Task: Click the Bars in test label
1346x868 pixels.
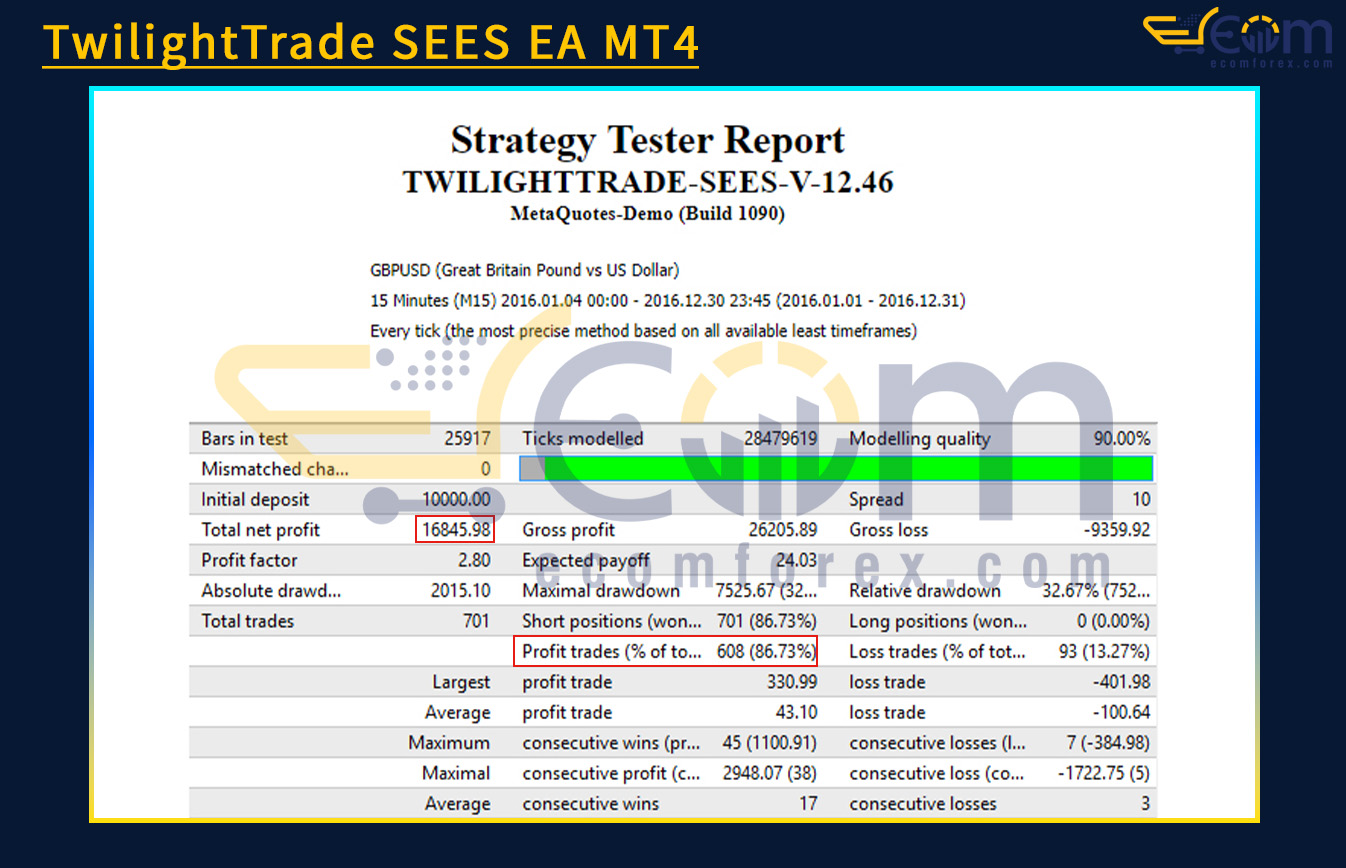Action: [x=244, y=438]
